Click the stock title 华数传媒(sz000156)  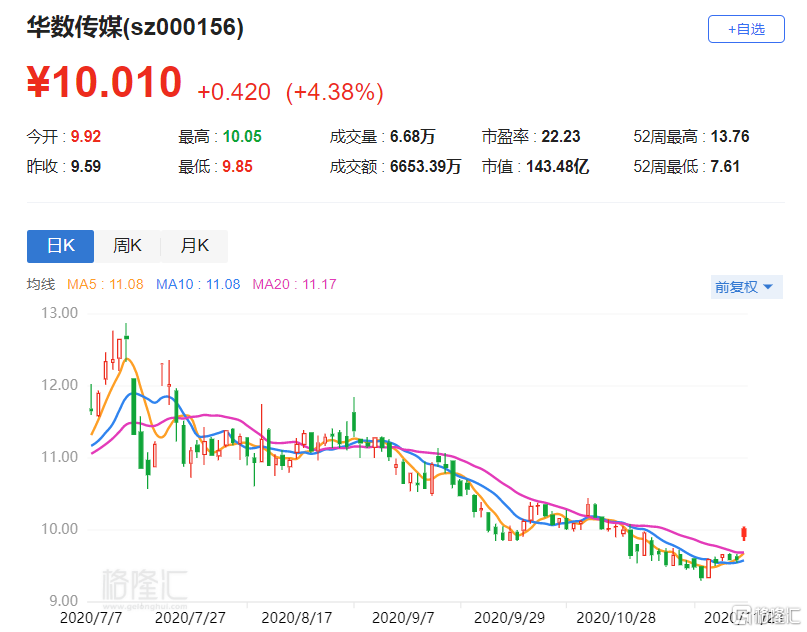pos(135,28)
